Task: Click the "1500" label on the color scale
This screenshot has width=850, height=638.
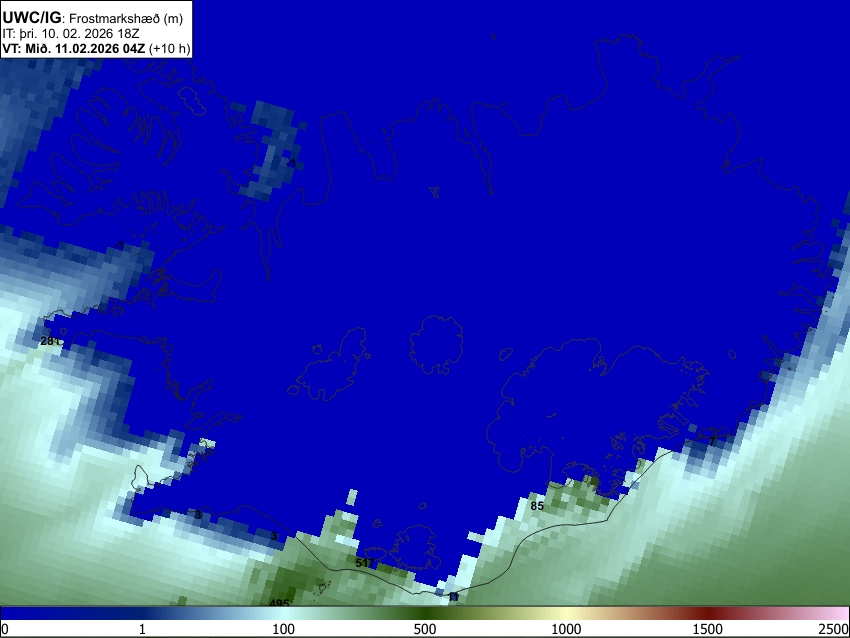Action: tap(708, 629)
